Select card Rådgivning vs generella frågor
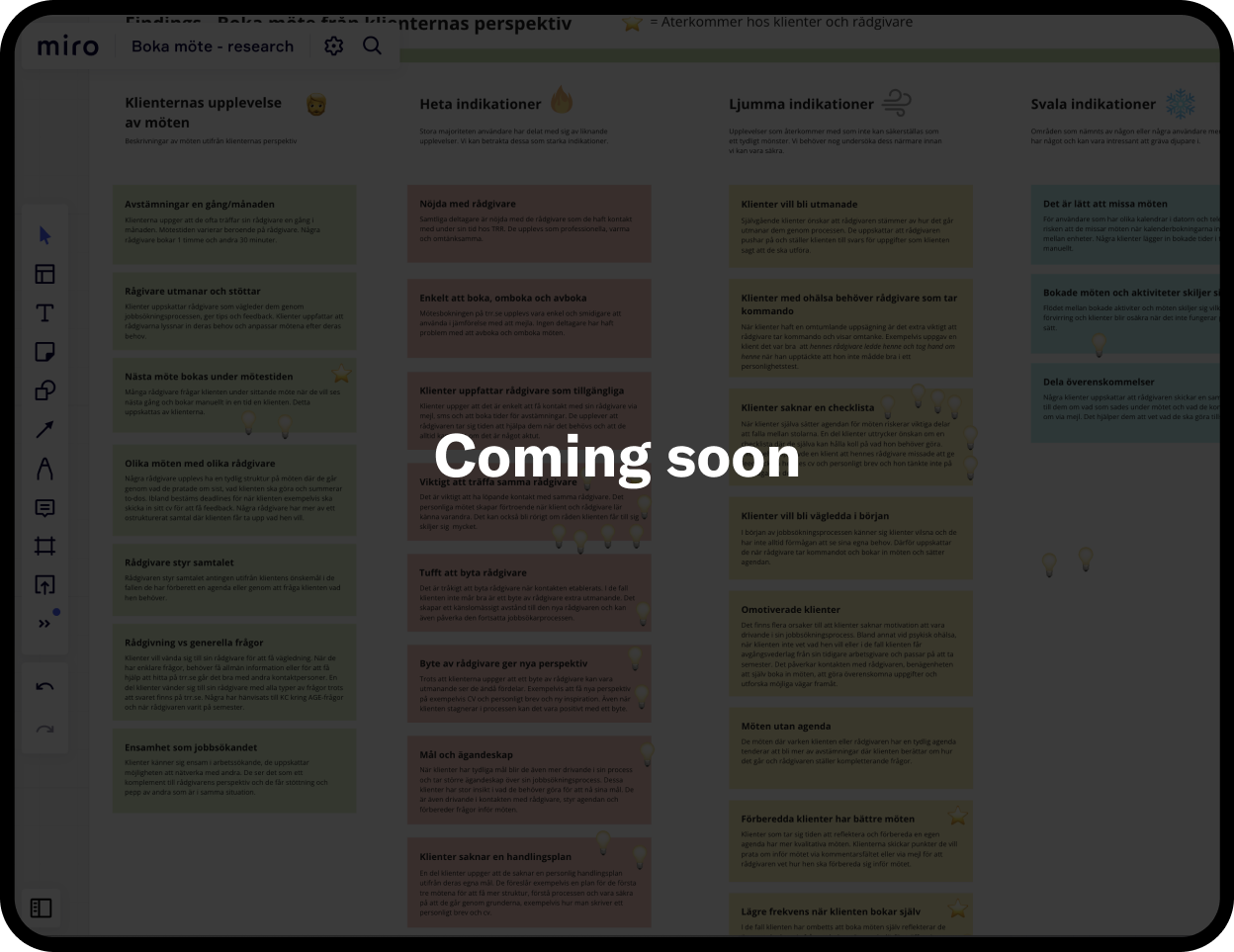1234x952 pixels. click(x=234, y=673)
